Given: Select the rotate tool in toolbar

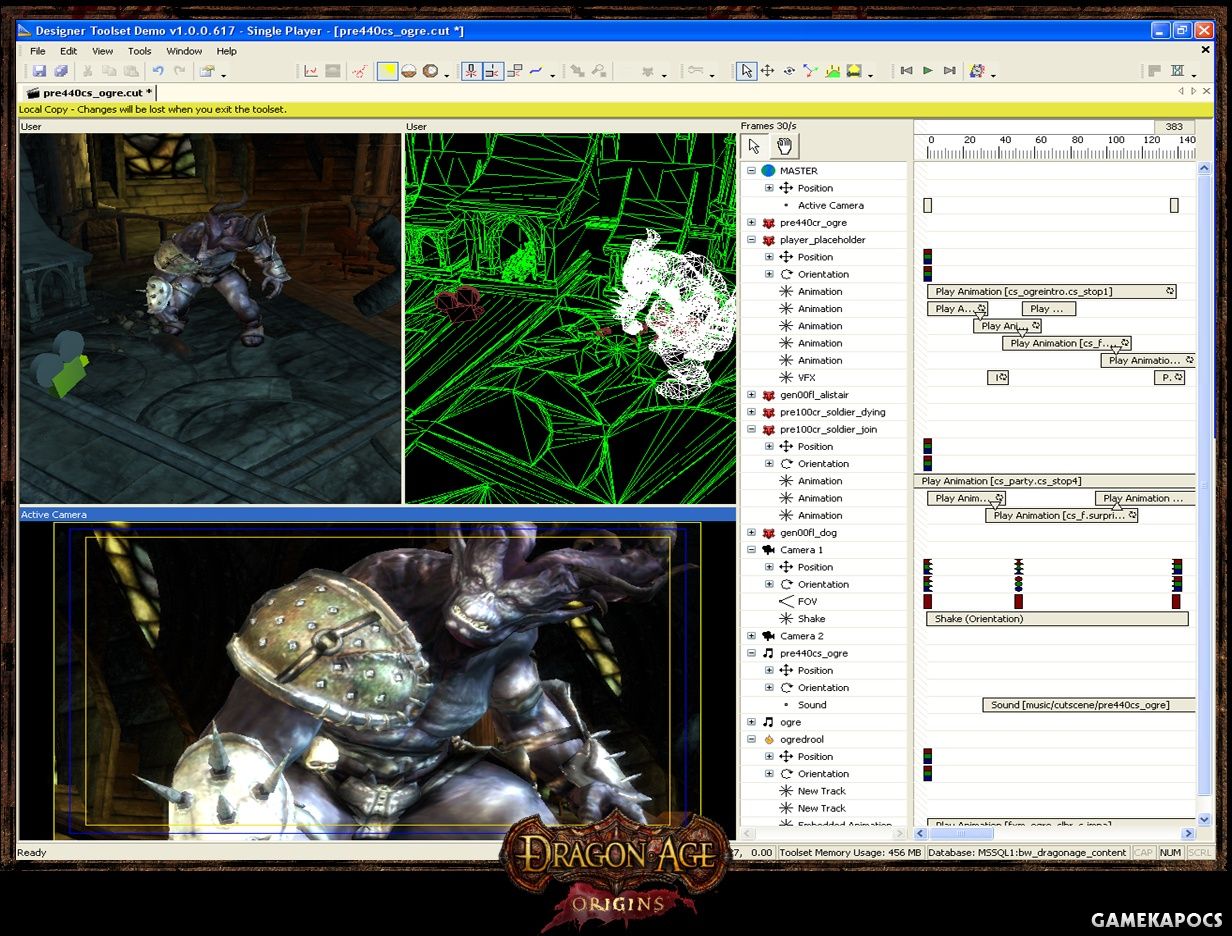Looking at the screenshot, I should point(789,71).
